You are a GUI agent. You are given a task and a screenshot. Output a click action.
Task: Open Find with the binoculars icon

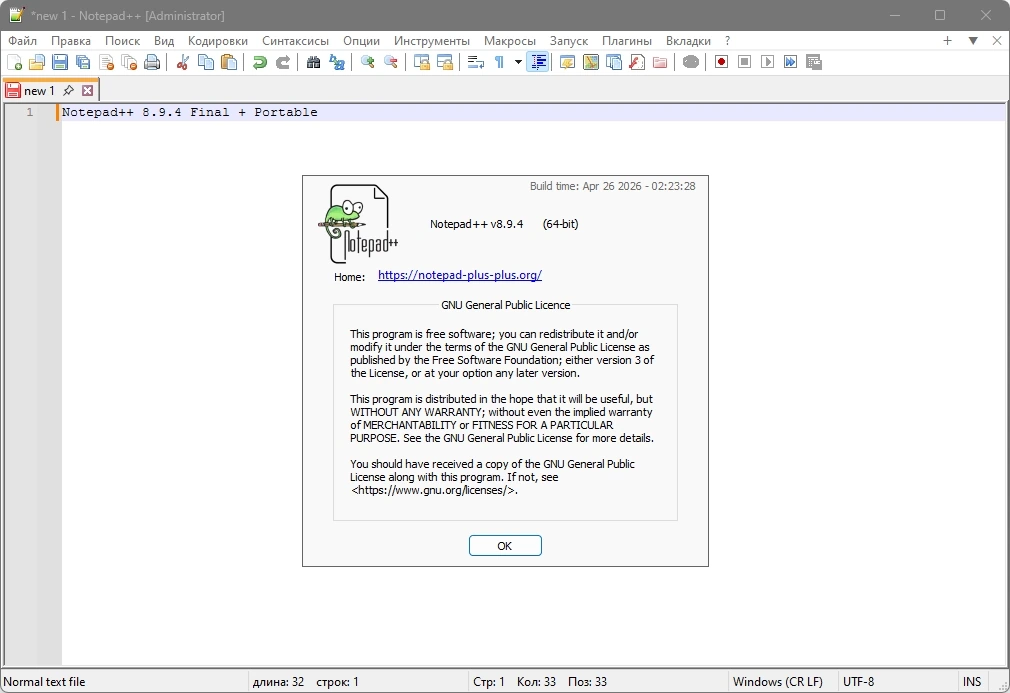[314, 62]
